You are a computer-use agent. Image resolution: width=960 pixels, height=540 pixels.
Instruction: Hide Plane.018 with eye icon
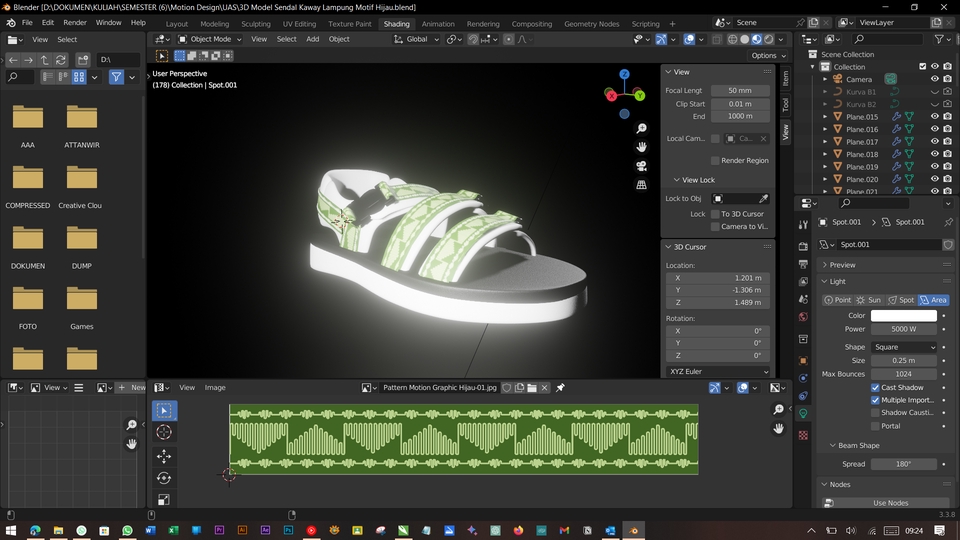tap(934, 154)
